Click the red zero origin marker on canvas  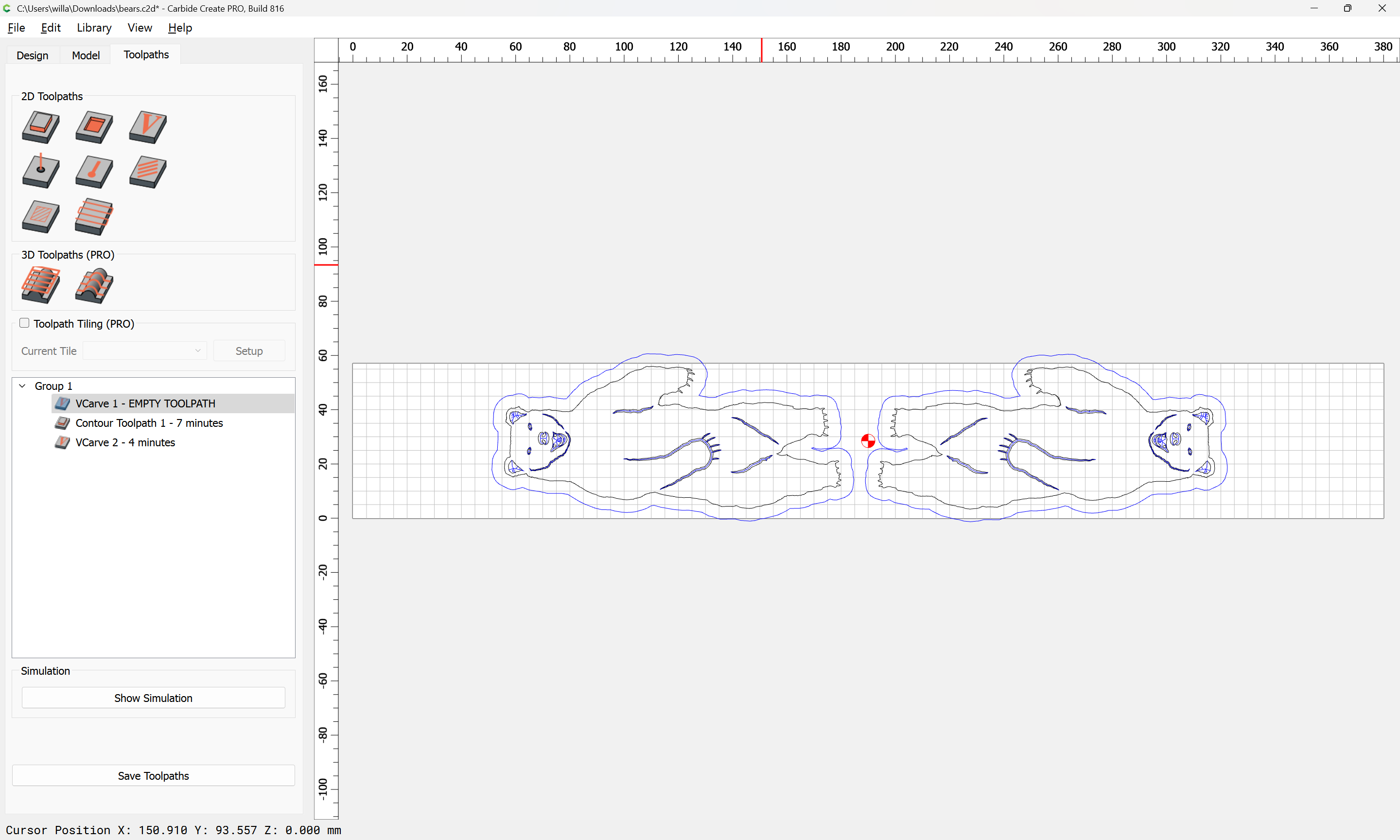click(x=868, y=440)
